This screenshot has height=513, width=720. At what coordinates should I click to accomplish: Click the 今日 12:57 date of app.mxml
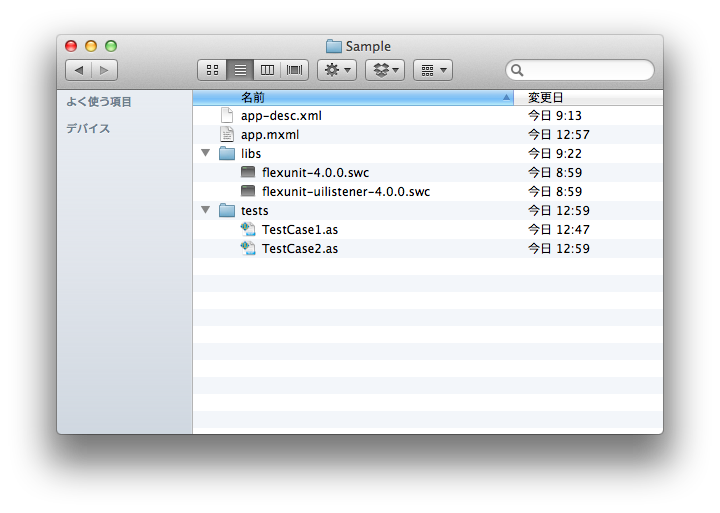[558, 135]
